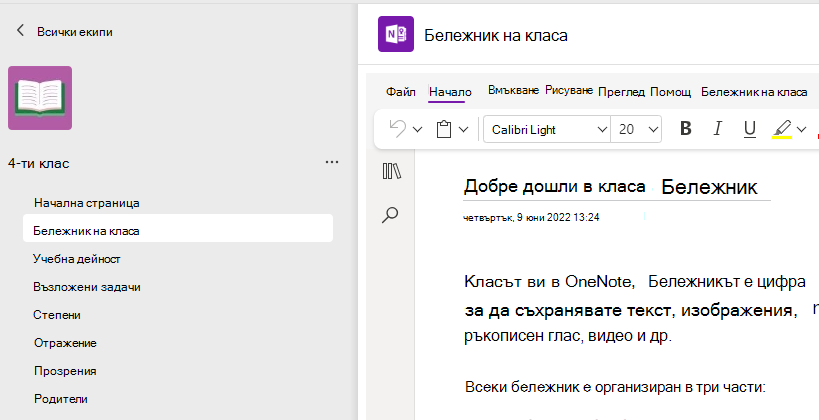Click the text ръкописен глас, видео и др.
The width and height of the screenshot is (819, 420).
click(568, 336)
